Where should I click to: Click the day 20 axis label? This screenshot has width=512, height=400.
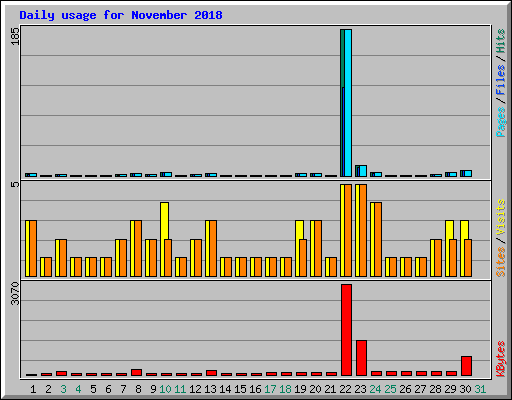tap(315, 389)
